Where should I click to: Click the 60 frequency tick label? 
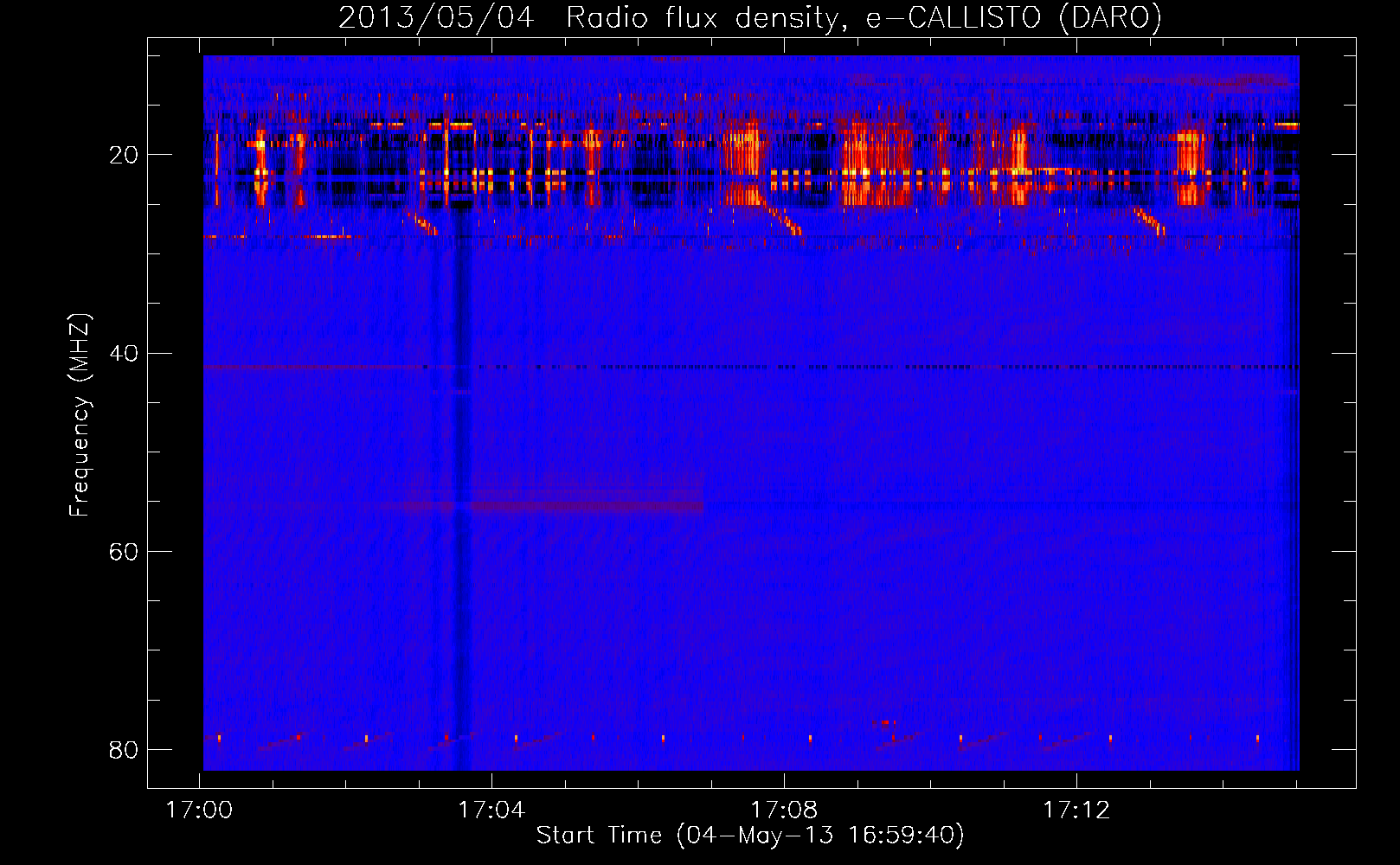[x=123, y=551]
